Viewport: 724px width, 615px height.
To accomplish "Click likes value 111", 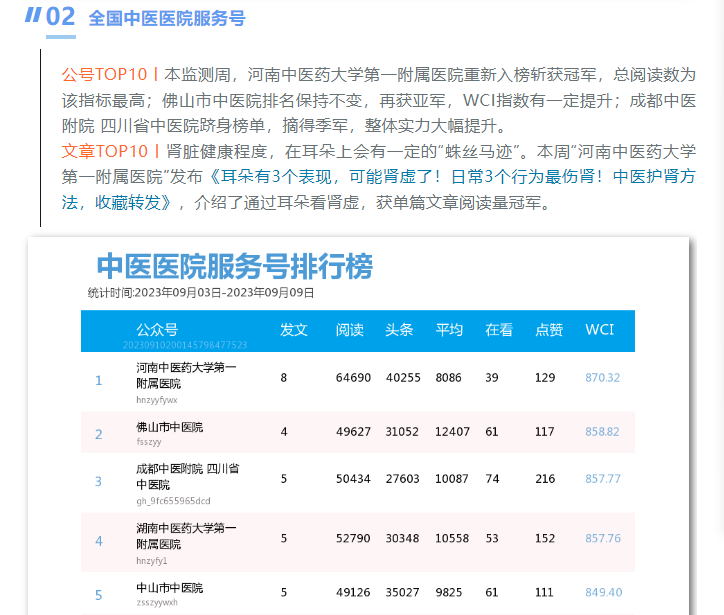I will (x=544, y=592).
